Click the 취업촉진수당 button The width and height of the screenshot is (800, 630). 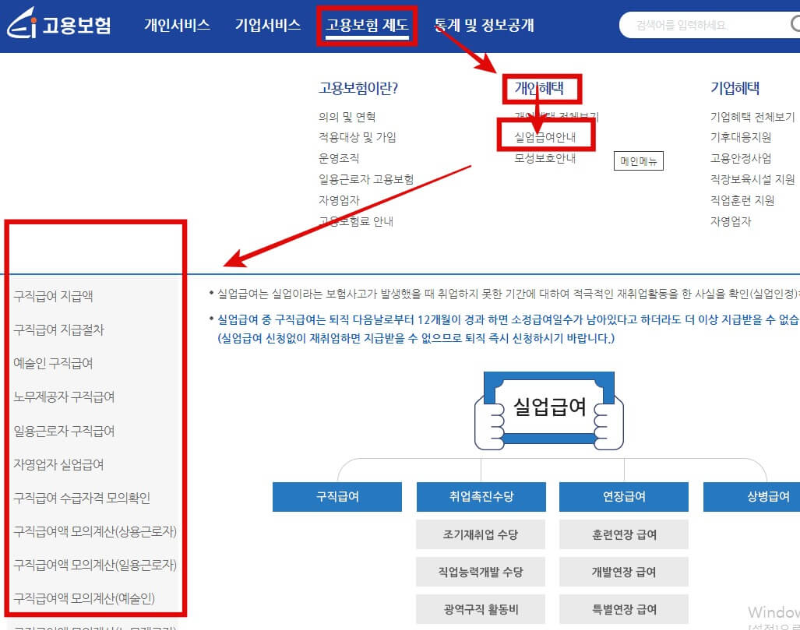tap(480, 497)
